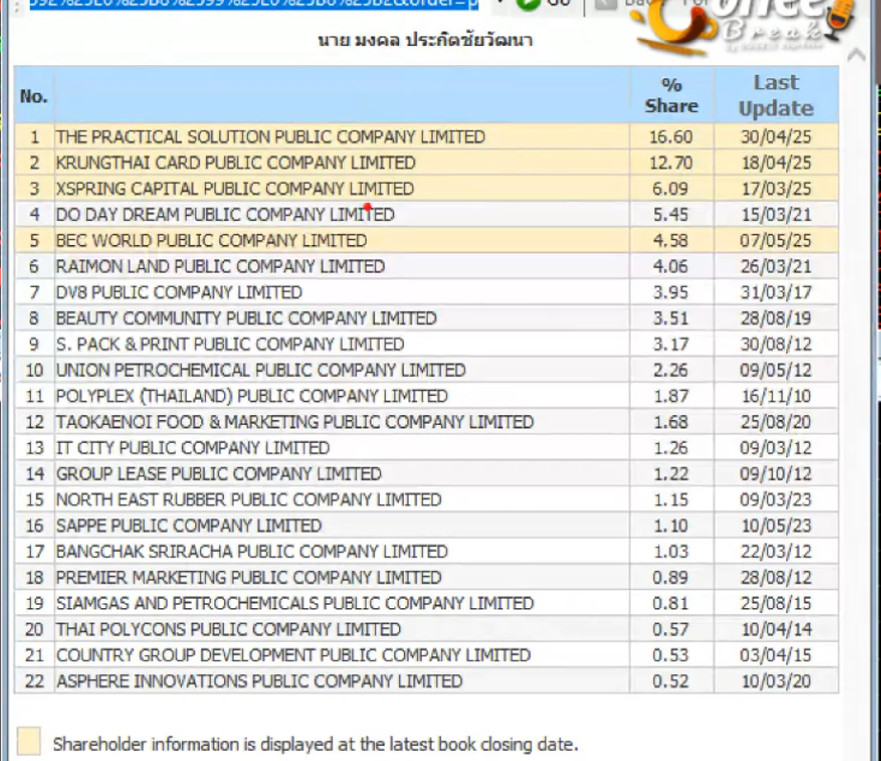The width and height of the screenshot is (881, 761).
Task: Select the 25/08/15 update date
Action: pyautogui.click(x=776, y=603)
